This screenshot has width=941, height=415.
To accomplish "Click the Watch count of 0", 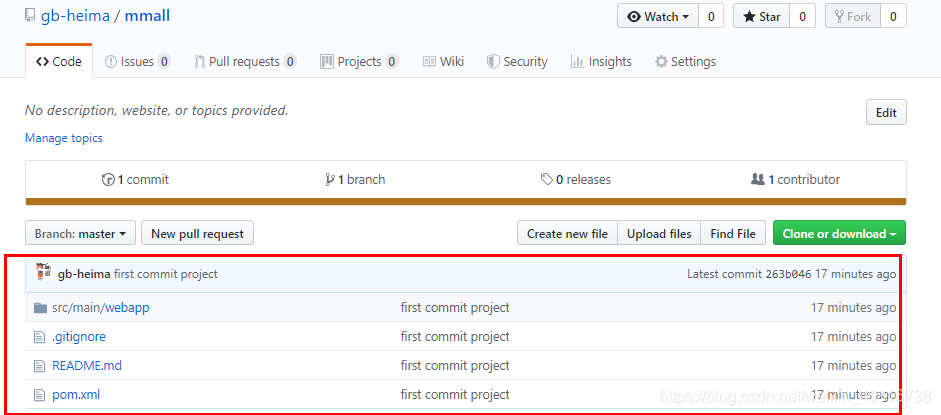I will click(x=711, y=17).
